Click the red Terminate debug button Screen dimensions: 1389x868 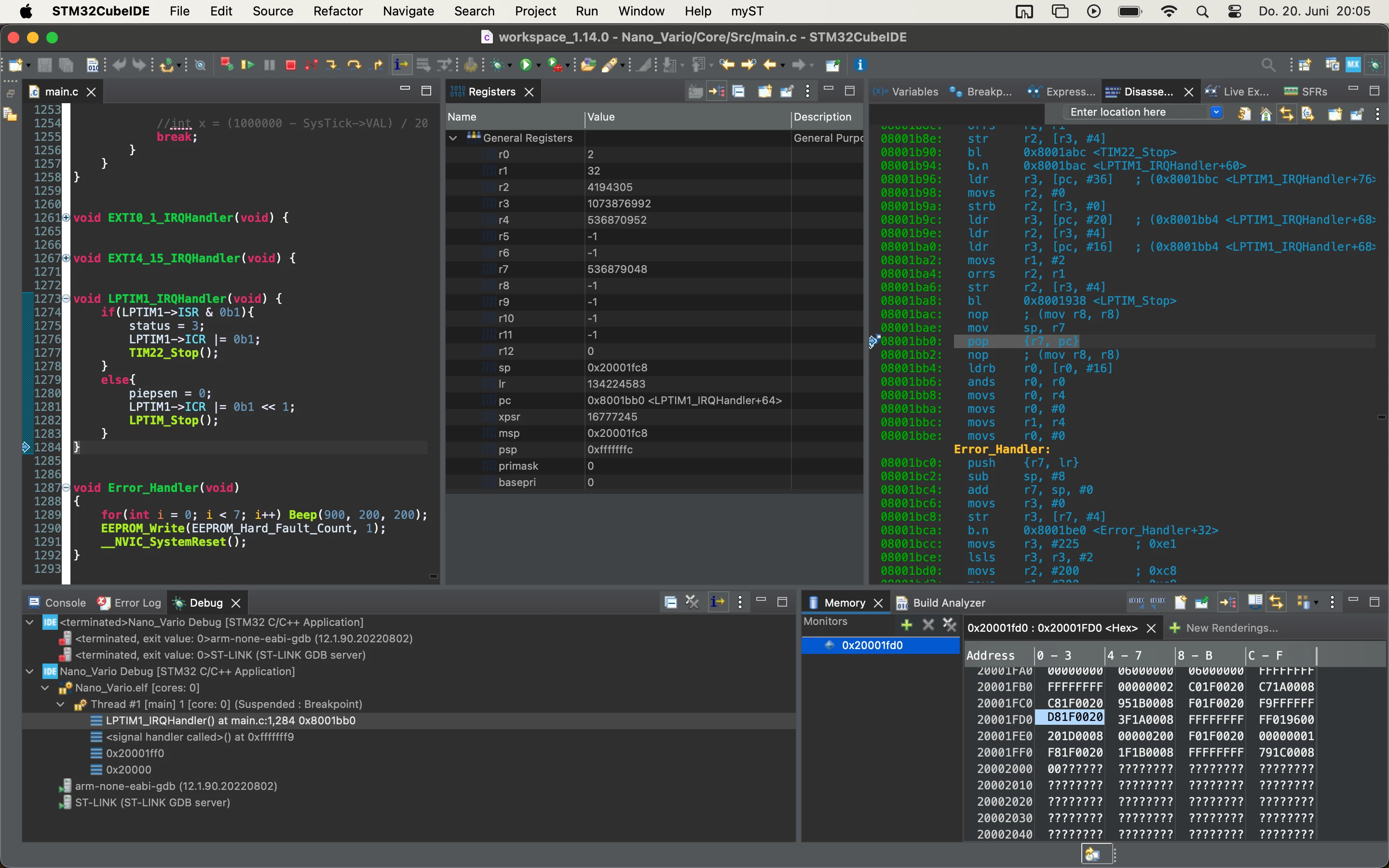(x=290, y=65)
